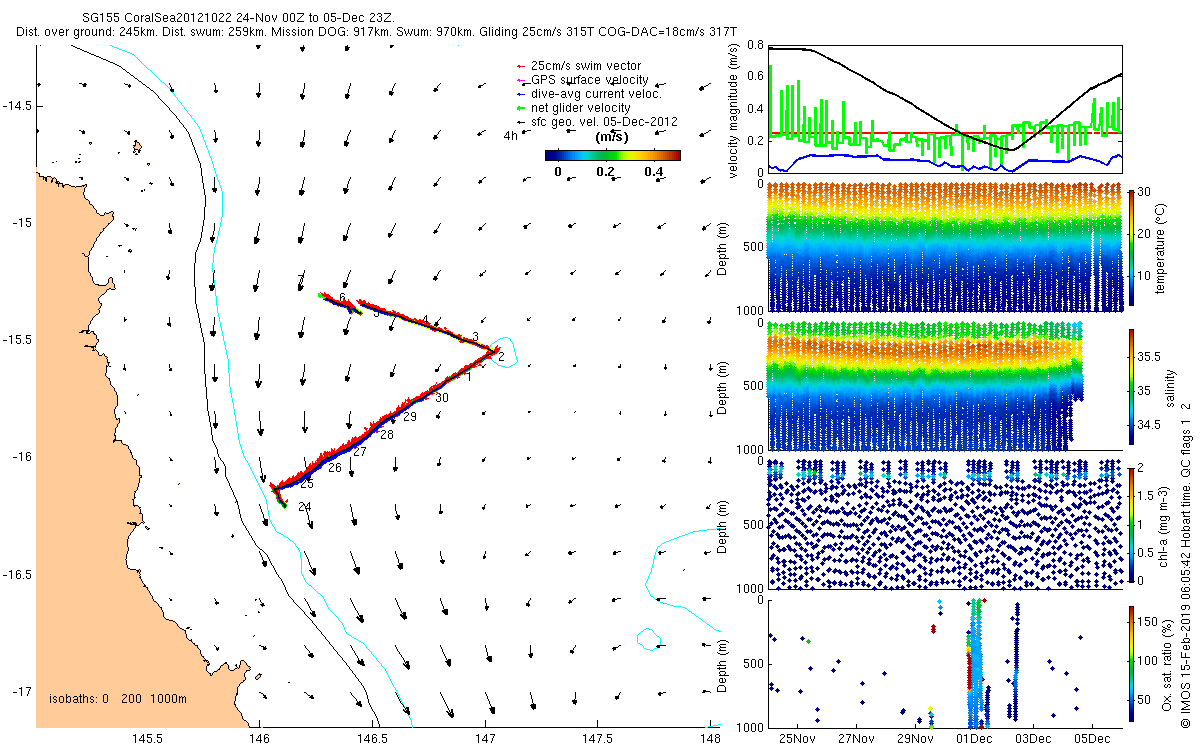Click longitude tick '147.5' on the map
The height and width of the screenshot is (750, 1200).
click(x=598, y=739)
